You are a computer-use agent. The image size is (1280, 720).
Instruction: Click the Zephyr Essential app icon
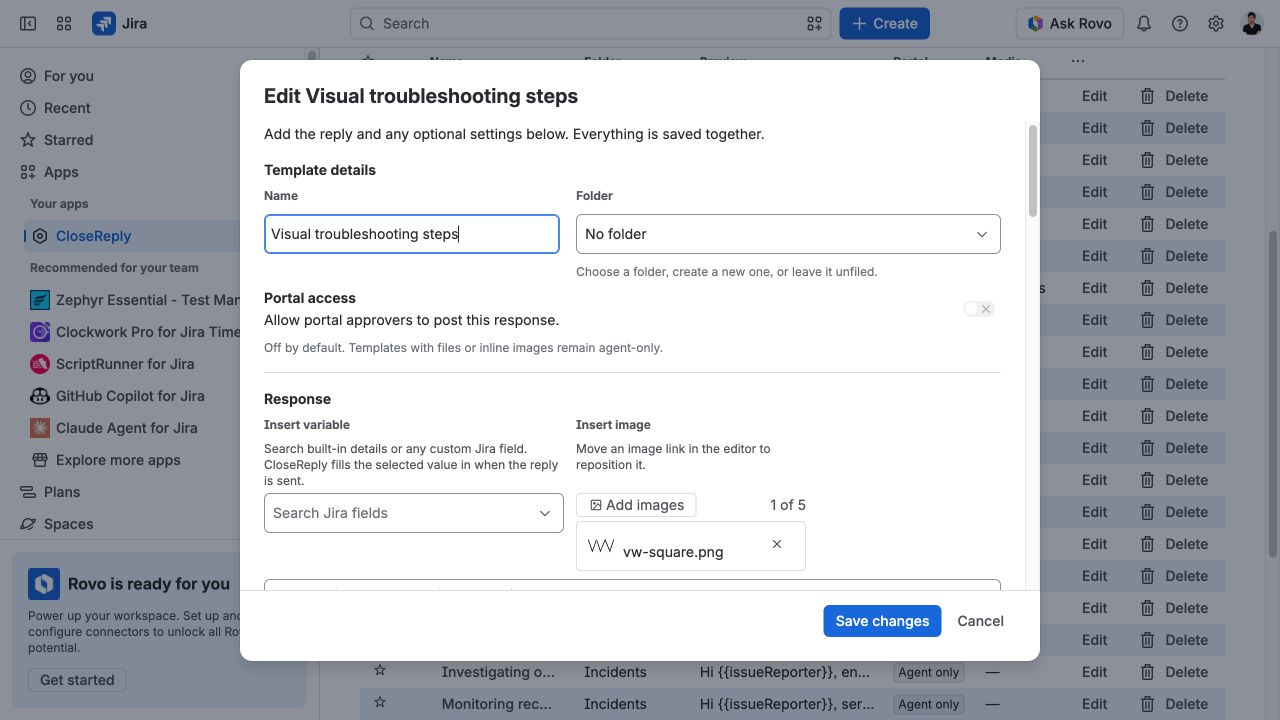pos(40,300)
